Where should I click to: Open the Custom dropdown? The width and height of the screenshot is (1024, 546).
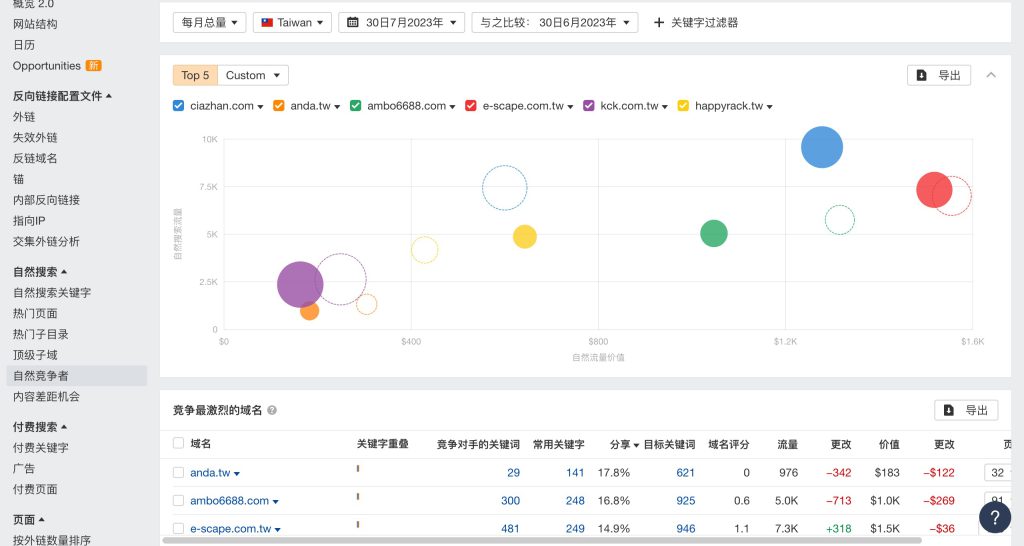point(253,75)
